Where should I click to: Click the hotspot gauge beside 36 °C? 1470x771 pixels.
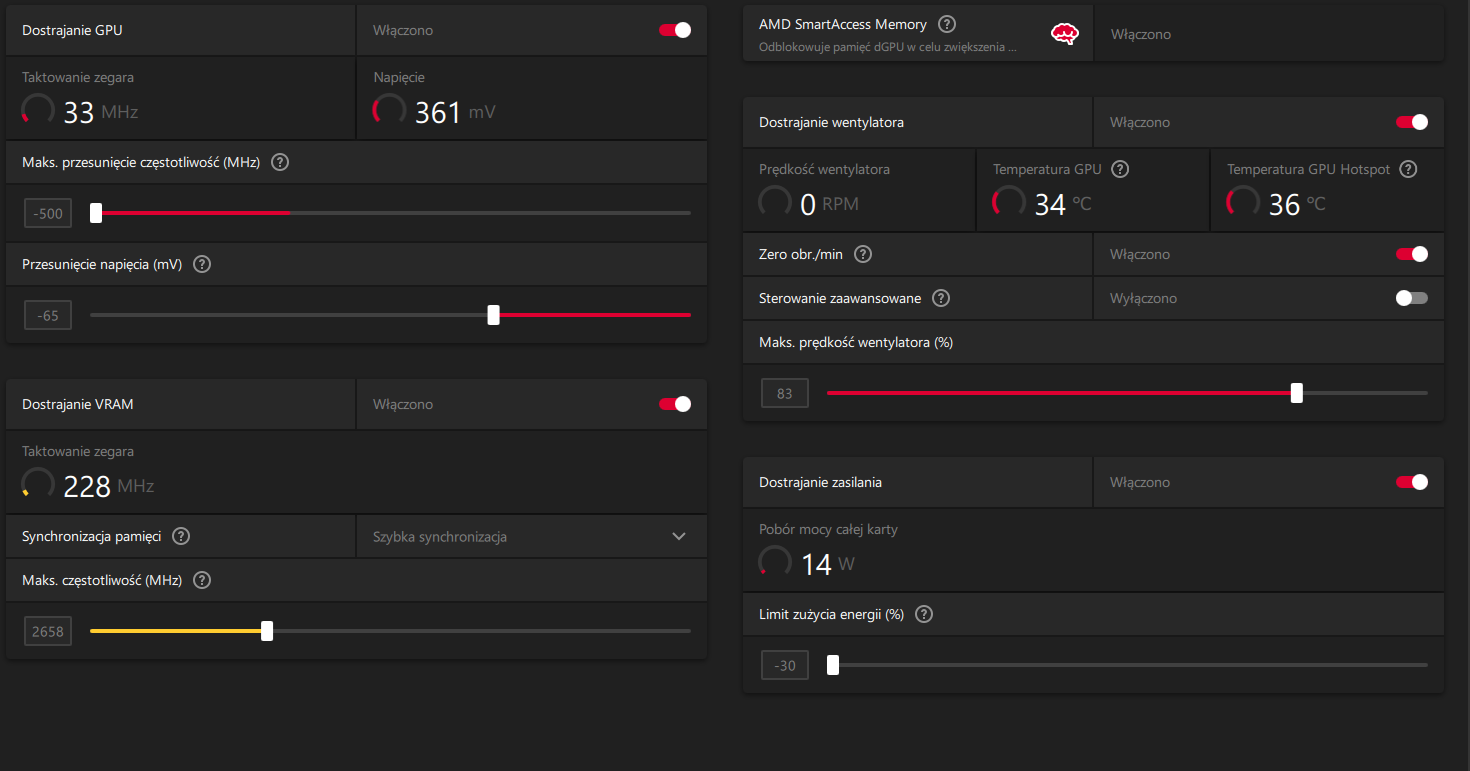(x=1243, y=202)
